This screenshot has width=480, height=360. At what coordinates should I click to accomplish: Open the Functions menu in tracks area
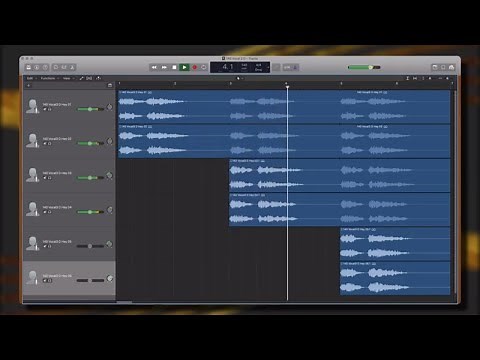point(49,78)
